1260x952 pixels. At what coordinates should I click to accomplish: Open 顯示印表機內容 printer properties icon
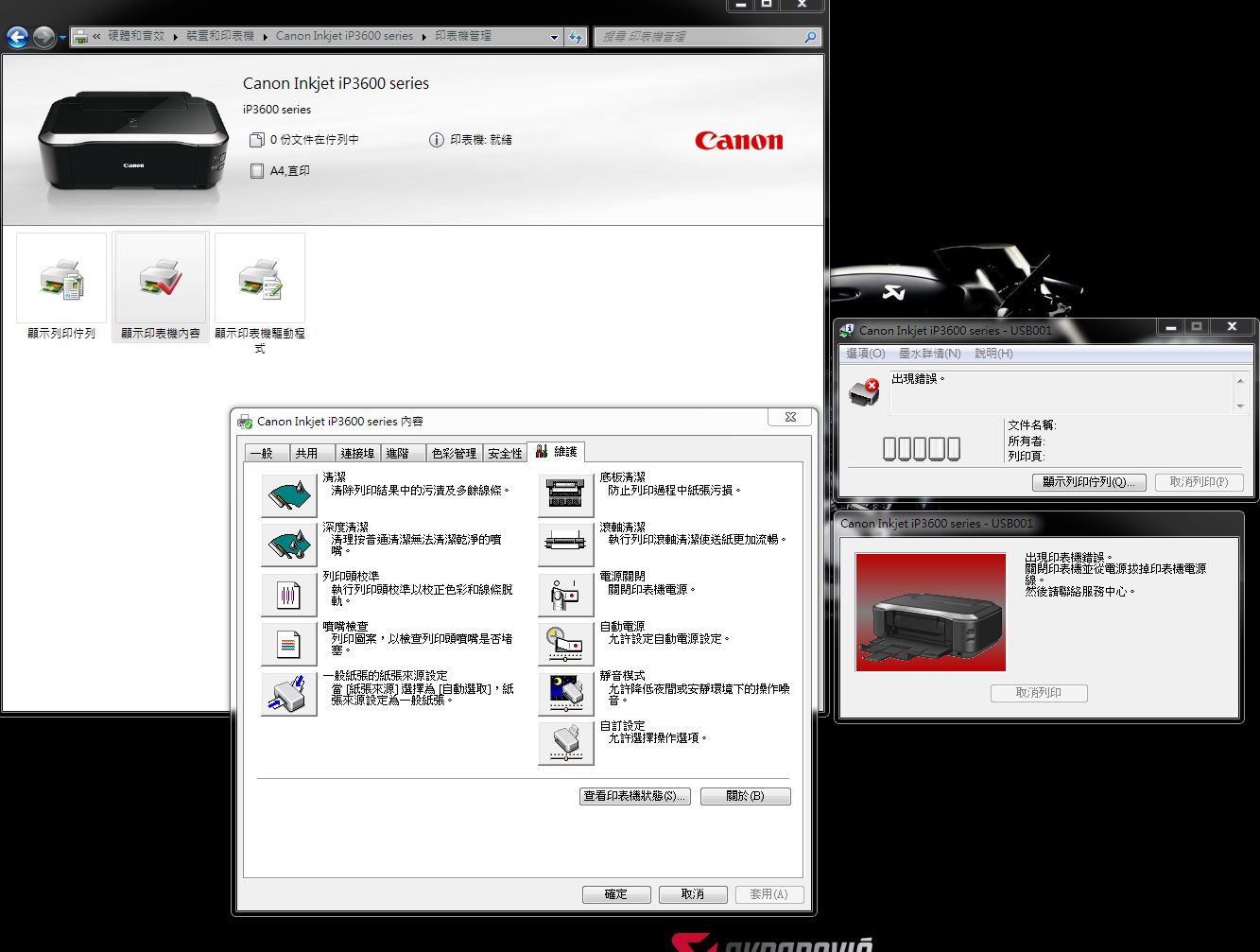[161, 281]
